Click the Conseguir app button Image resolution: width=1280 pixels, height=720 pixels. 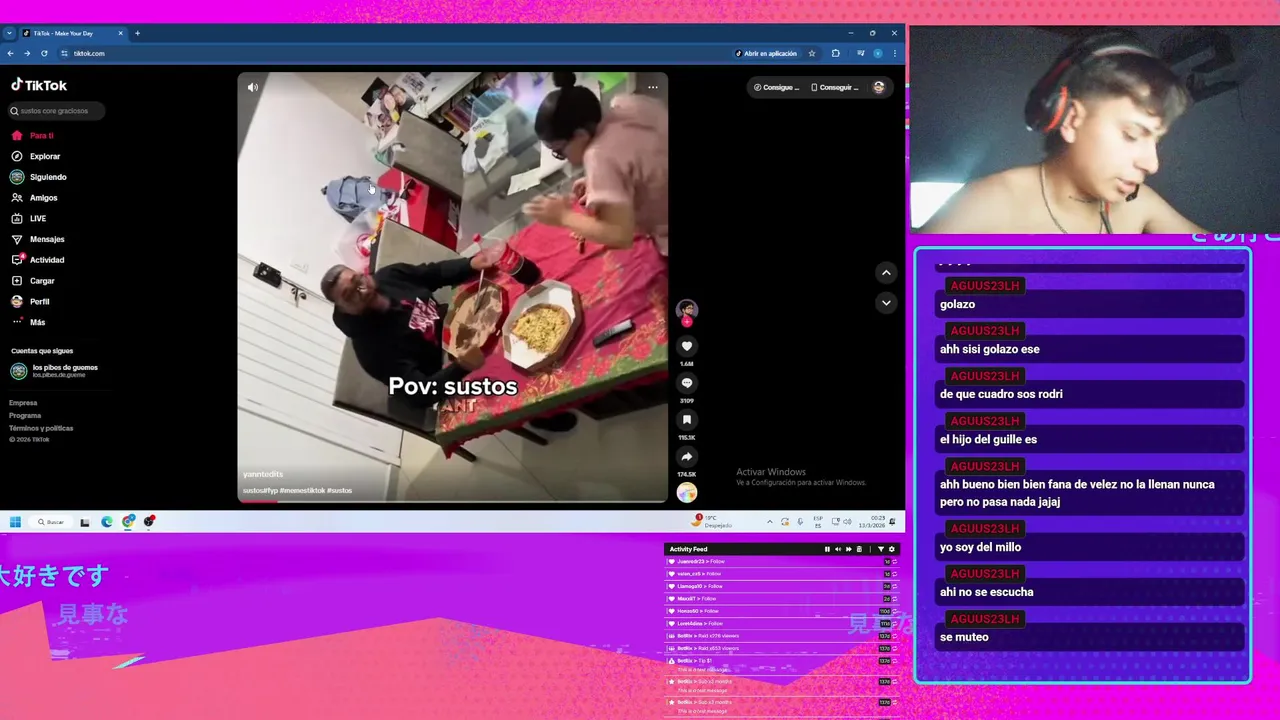[x=835, y=87]
